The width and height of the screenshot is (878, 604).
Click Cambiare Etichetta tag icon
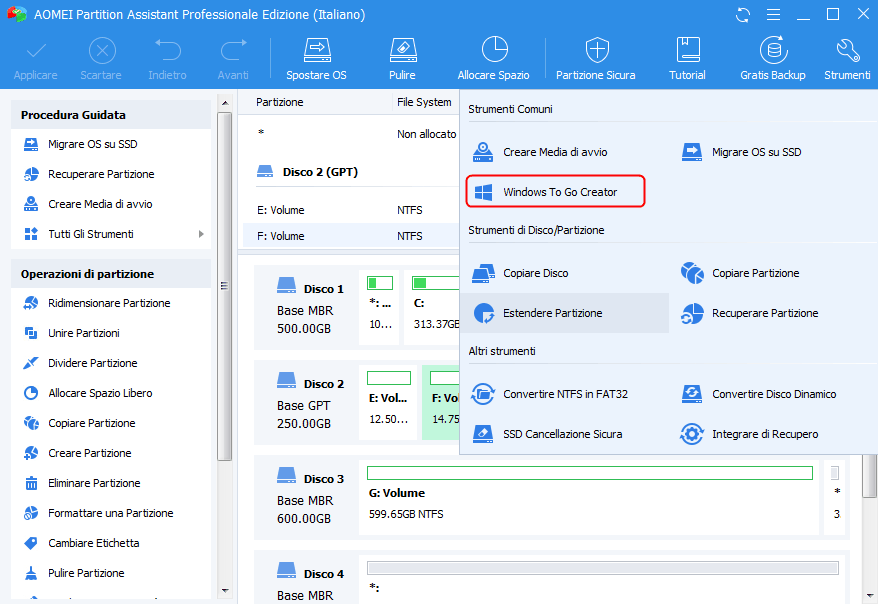click(x=31, y=543)
